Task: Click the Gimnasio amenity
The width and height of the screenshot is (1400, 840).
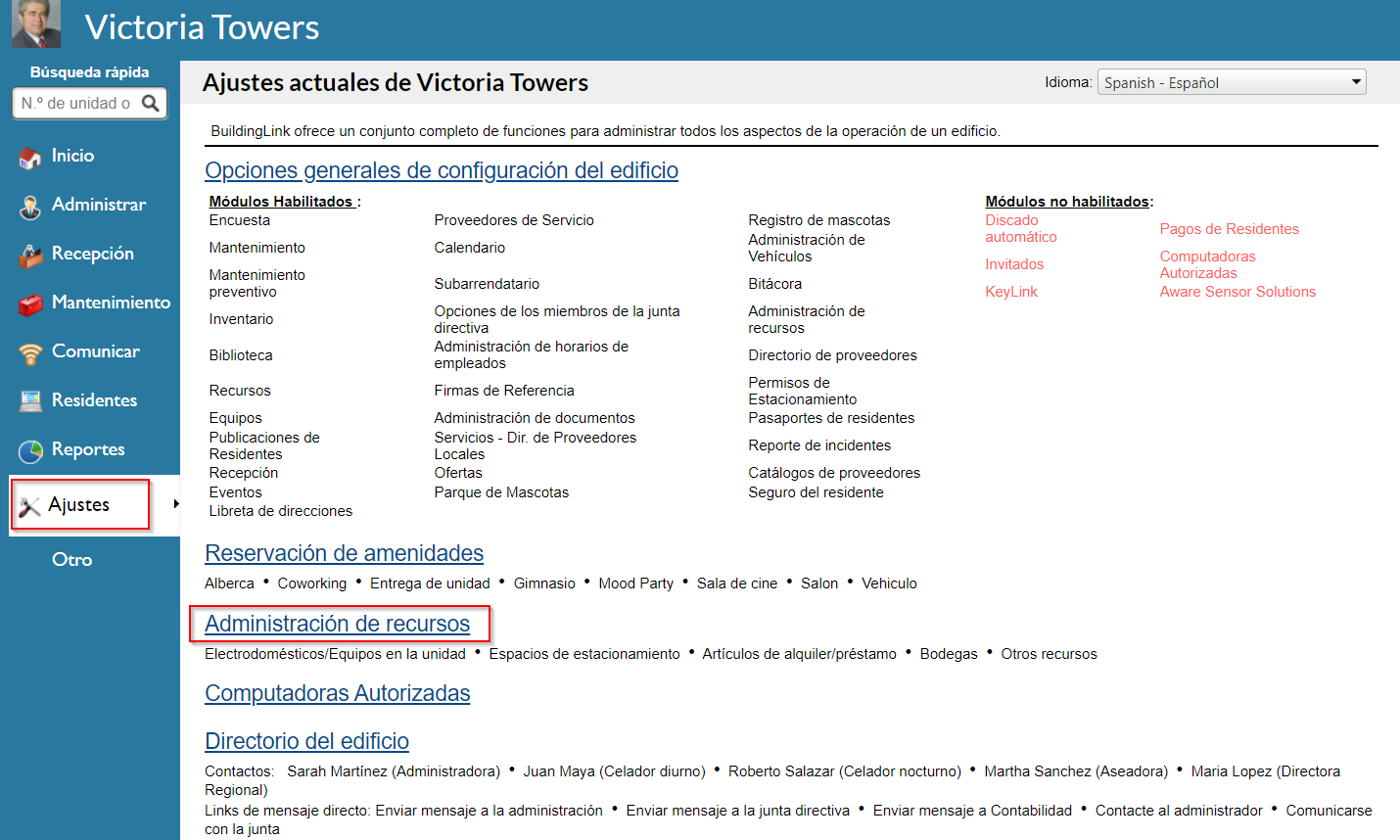Action: click(544, 583)
